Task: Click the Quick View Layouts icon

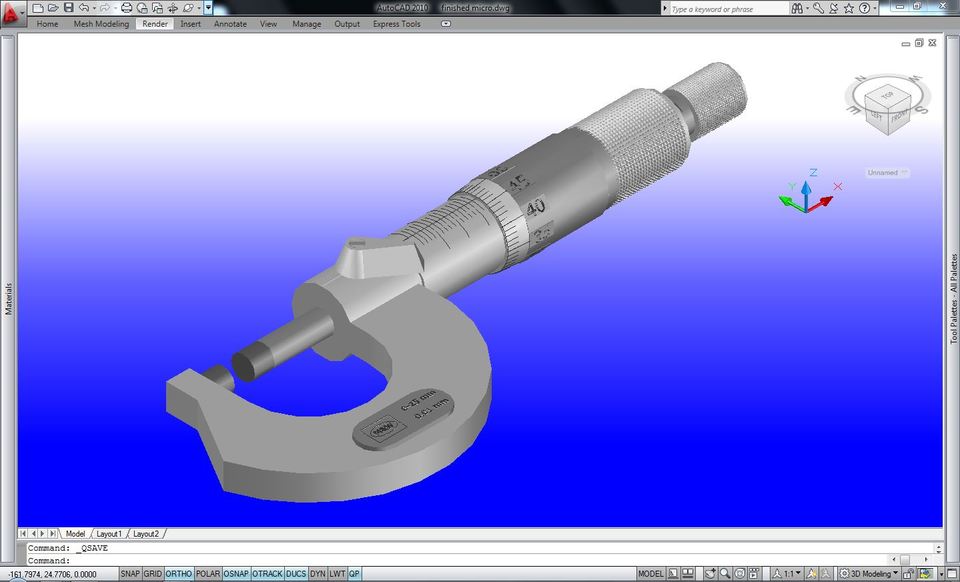Action: coord(674,573)
